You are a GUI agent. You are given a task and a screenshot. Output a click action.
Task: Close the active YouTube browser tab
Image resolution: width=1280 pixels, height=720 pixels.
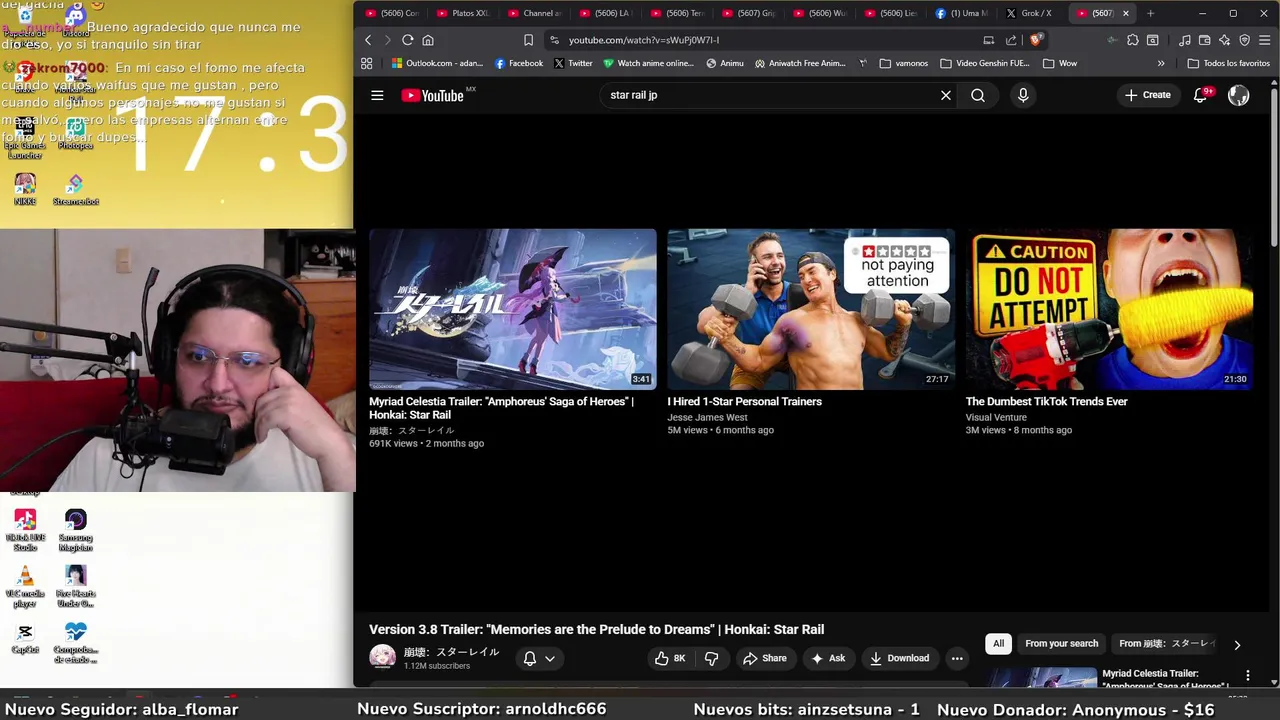coord(1126,13)
